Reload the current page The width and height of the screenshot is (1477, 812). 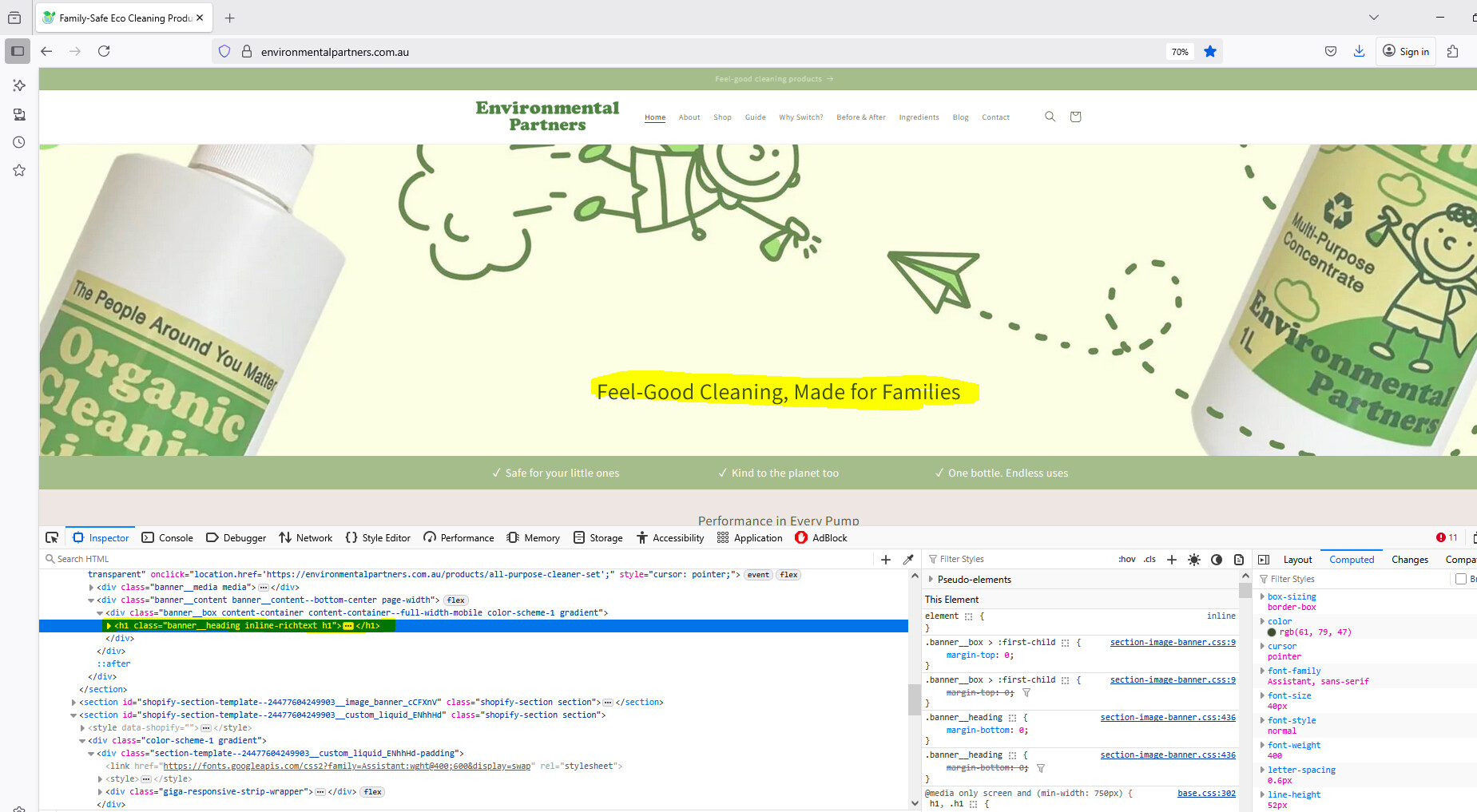(104, 51)
